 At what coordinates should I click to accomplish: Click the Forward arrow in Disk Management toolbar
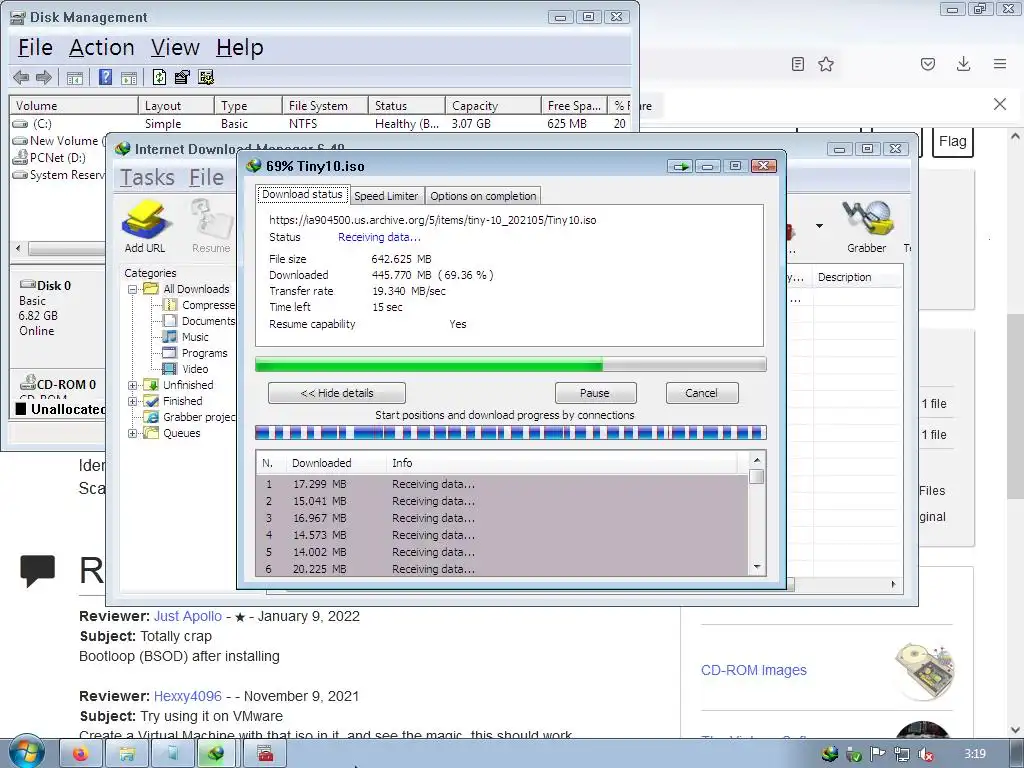[x=44, y=77]
